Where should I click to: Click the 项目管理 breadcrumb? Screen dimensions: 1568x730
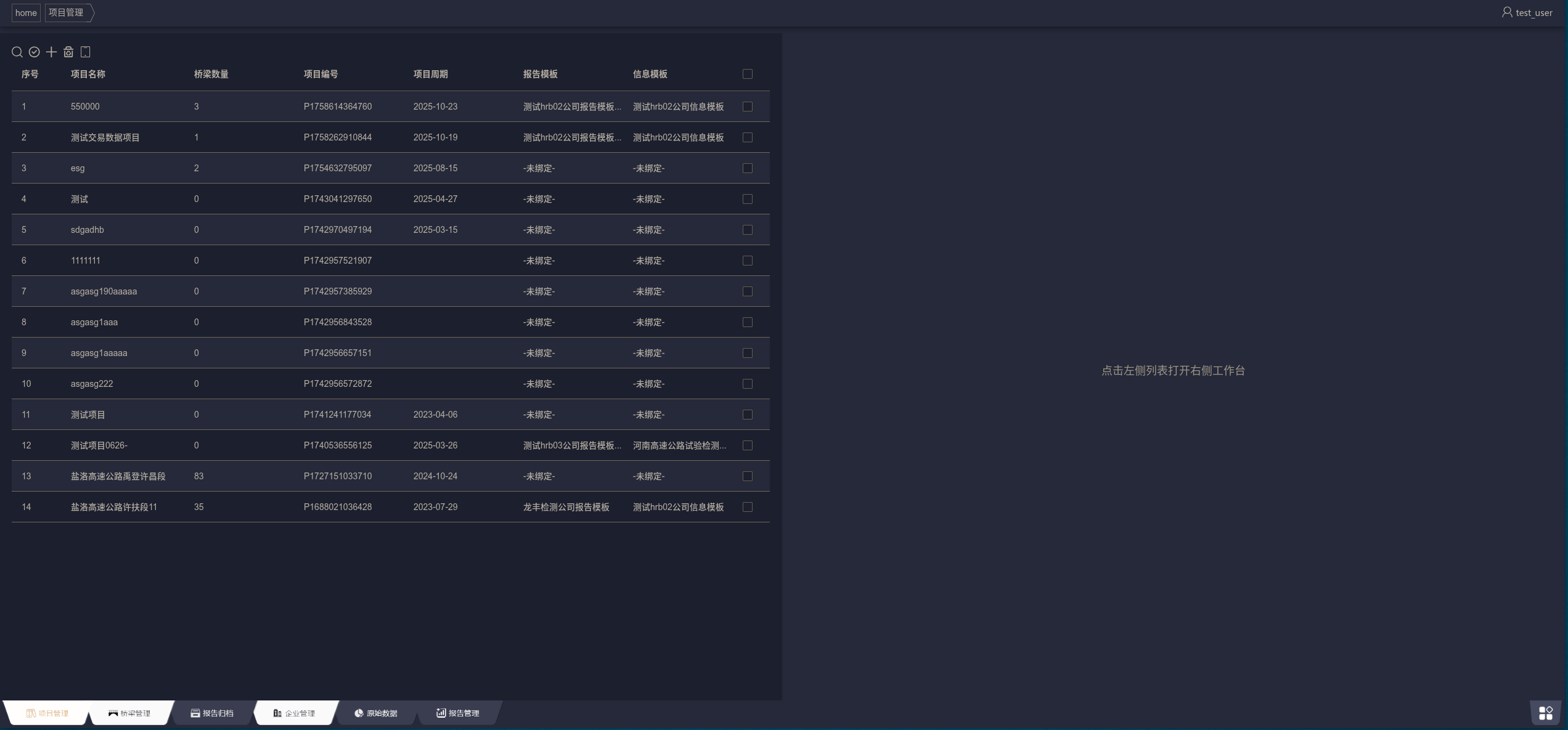pos(66,13)
